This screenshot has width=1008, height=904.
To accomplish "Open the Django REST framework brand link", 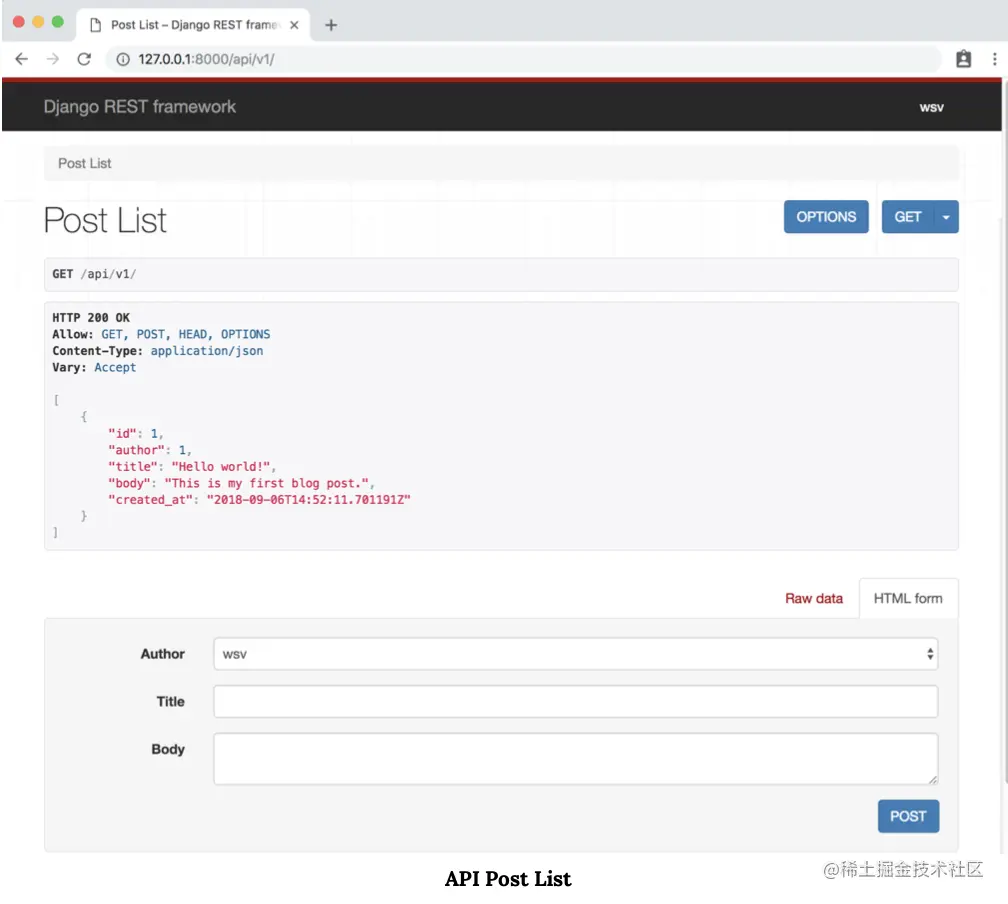I will [140, 107].
